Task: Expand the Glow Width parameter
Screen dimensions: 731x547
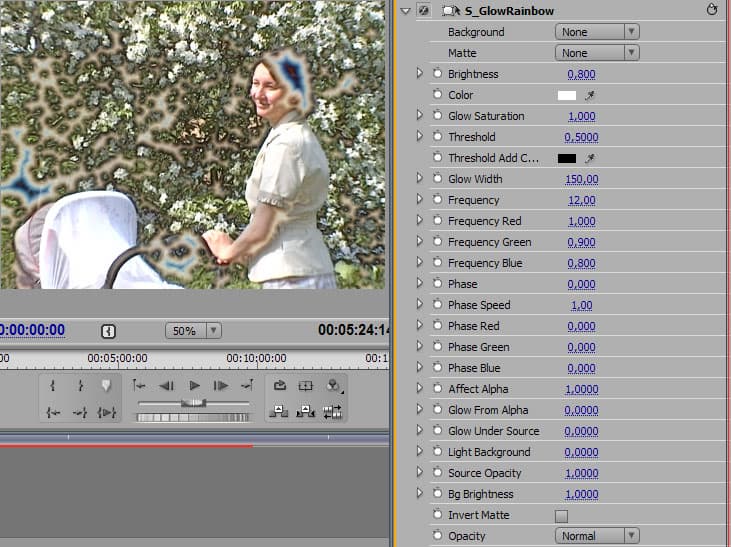Action: 420,179
